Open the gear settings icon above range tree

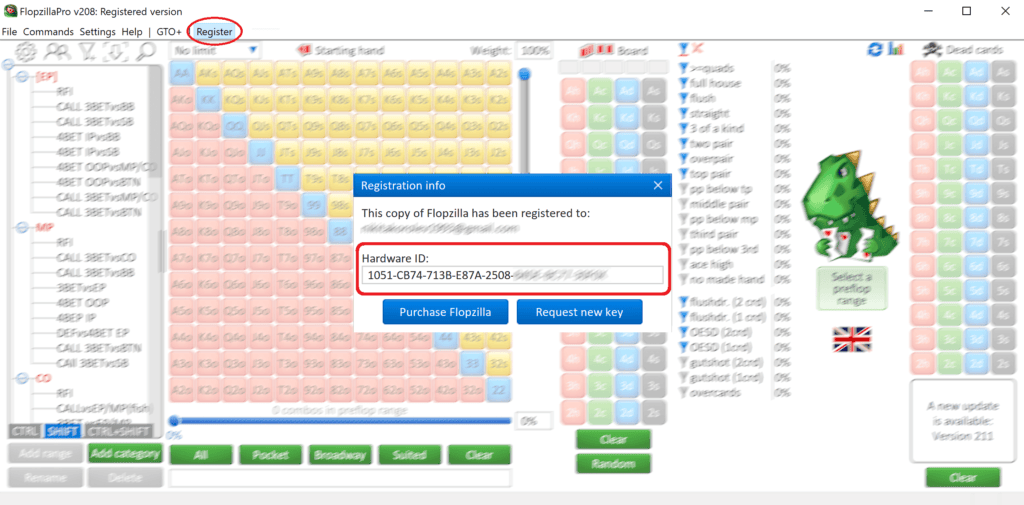click(27, 51)
